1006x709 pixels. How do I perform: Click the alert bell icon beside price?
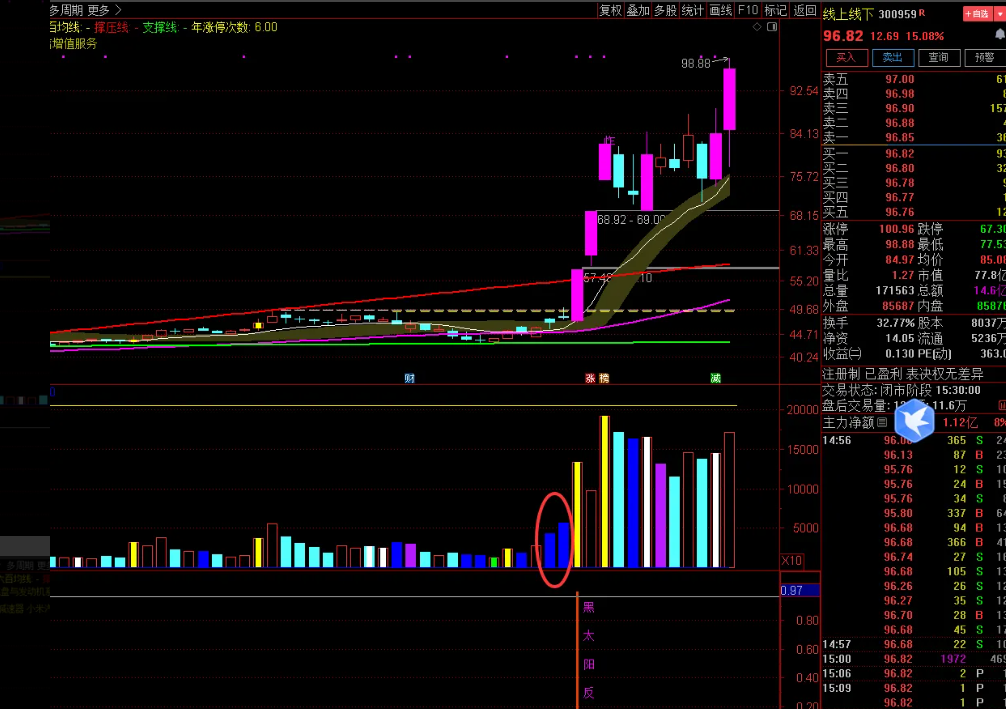(x=999, y=35)
